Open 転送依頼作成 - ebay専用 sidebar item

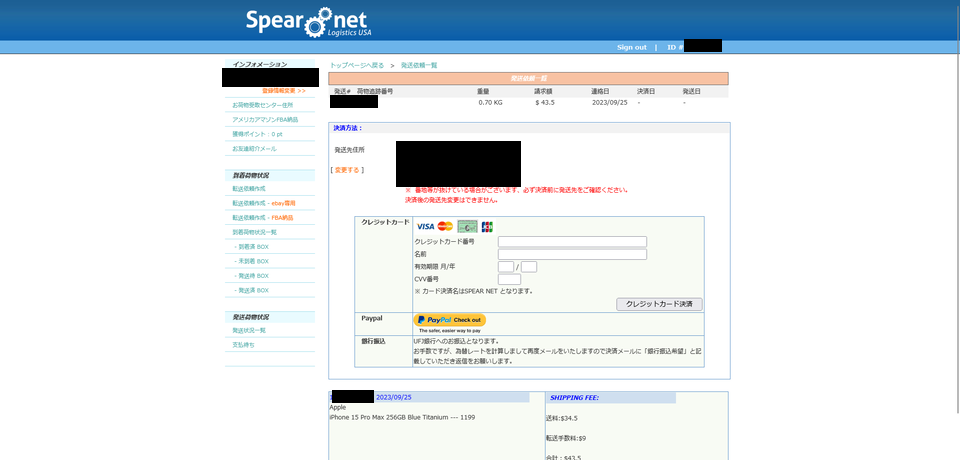pyautogui.click(x=264, y=203)
